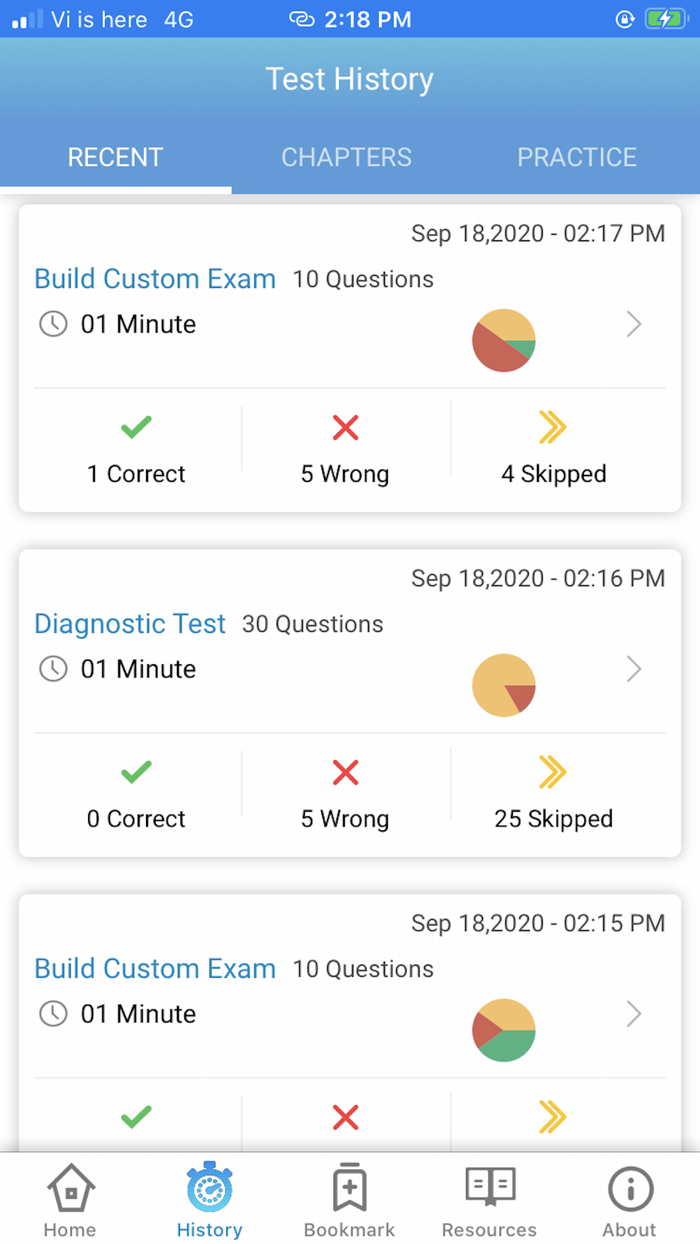Tap red X above first 5 Wrong

[345, 428]
